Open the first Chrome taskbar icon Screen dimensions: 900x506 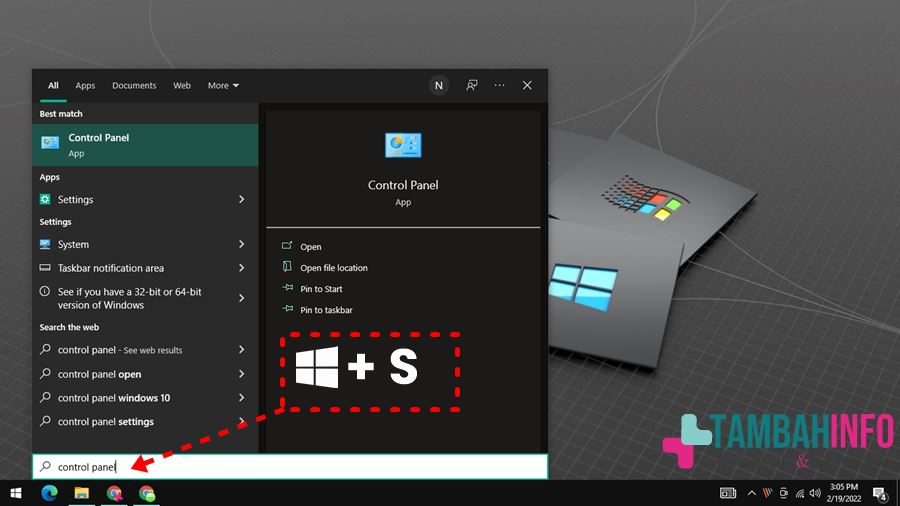click(114, 493)
